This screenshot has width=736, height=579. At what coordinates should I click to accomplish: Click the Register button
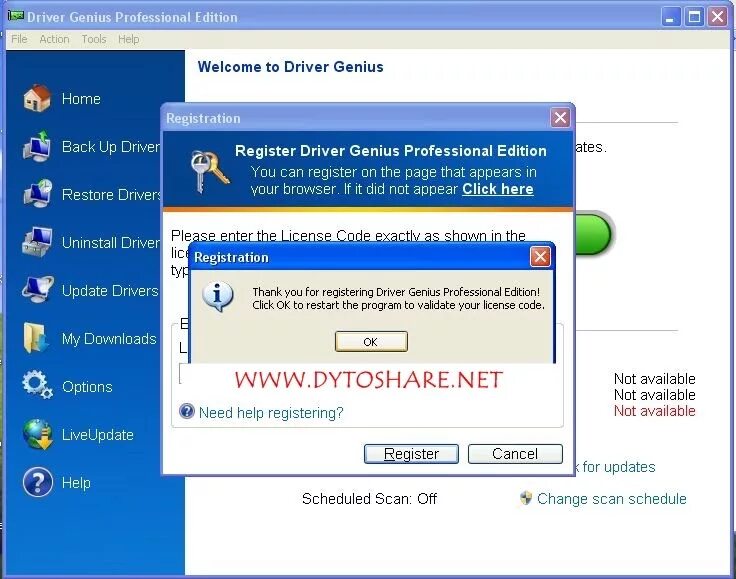(x=411, y=454)
